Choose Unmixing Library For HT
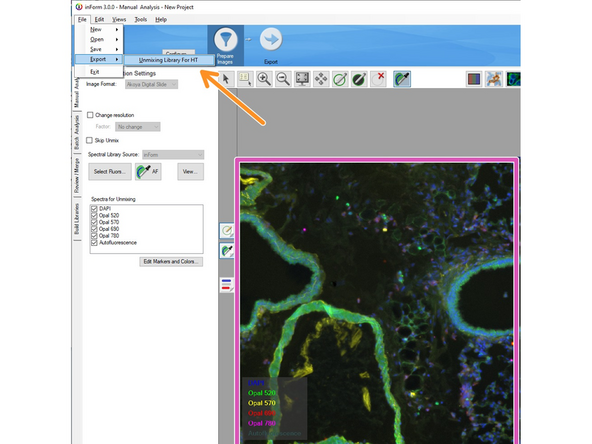Screen dimensions: 592x444 (x=169, y=60)
